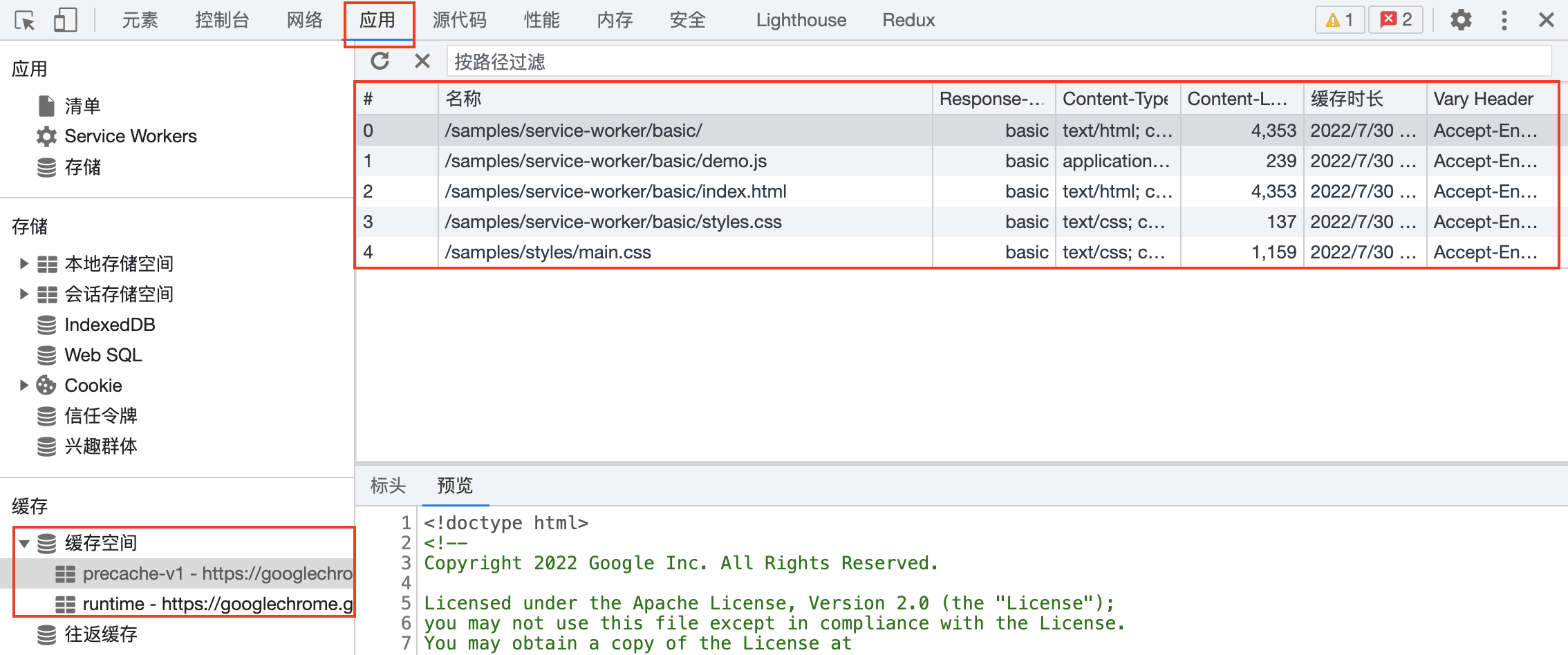The height and width of the screenshot is (655, 1568).
Task: Click the 137 content length cell
Action: click(x=1242, y=222)
